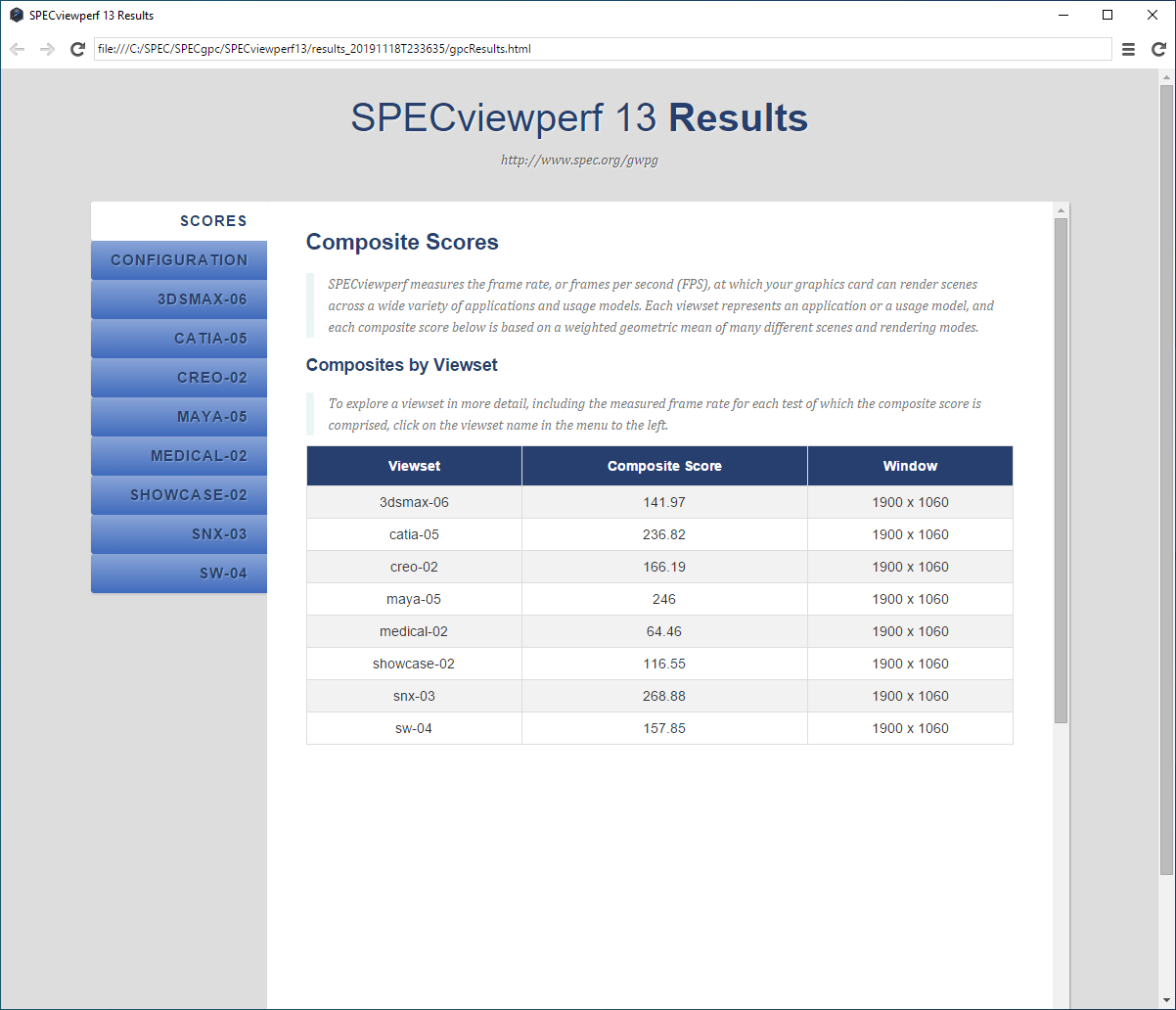The height and width of the screenshot is (1010, 1176).
Task: Click the 1900 x 1060 cell in the snx-03 row
Action: [910, 696]
